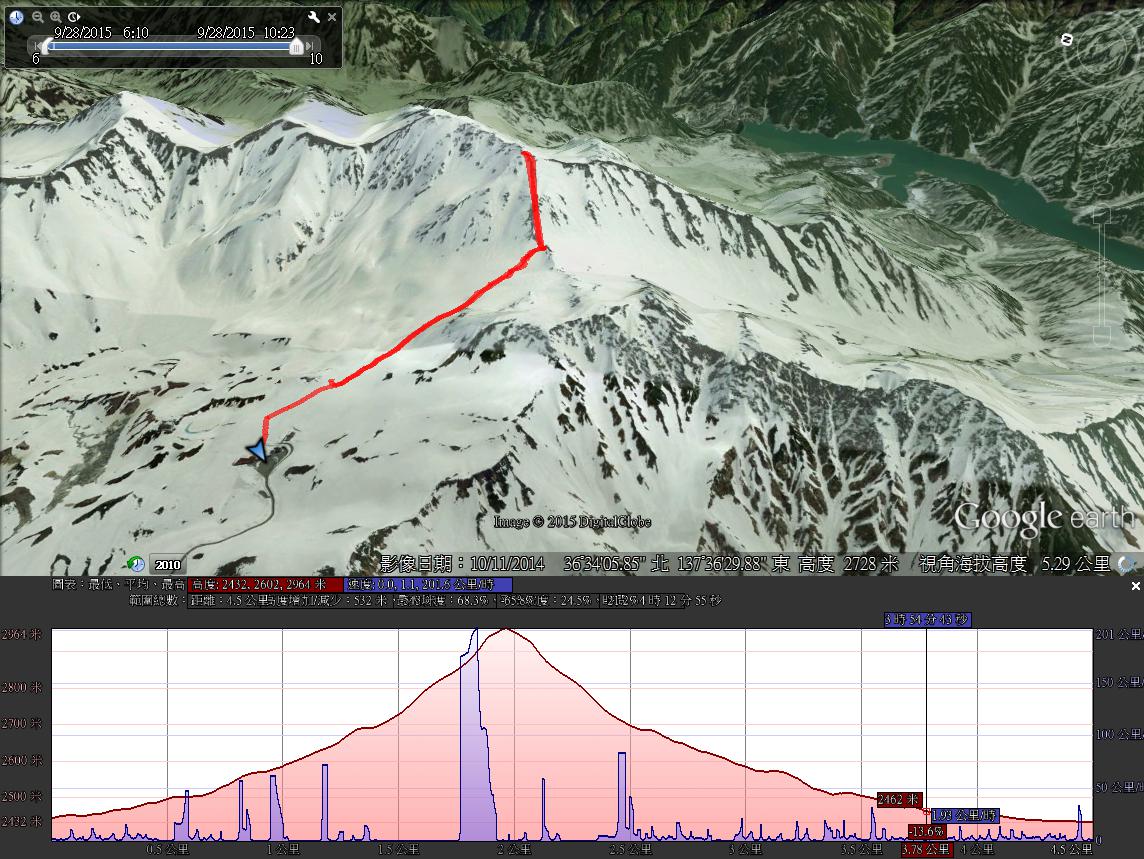The width and height of the screenshot is (1144, 859).
Task: Close the elevation profile panel
Action: pyautogui.click(x=1135, y=586)
